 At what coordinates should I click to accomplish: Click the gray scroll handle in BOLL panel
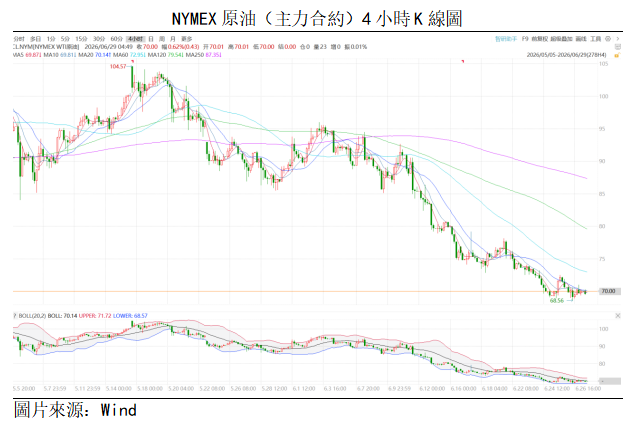pos(610,381)
